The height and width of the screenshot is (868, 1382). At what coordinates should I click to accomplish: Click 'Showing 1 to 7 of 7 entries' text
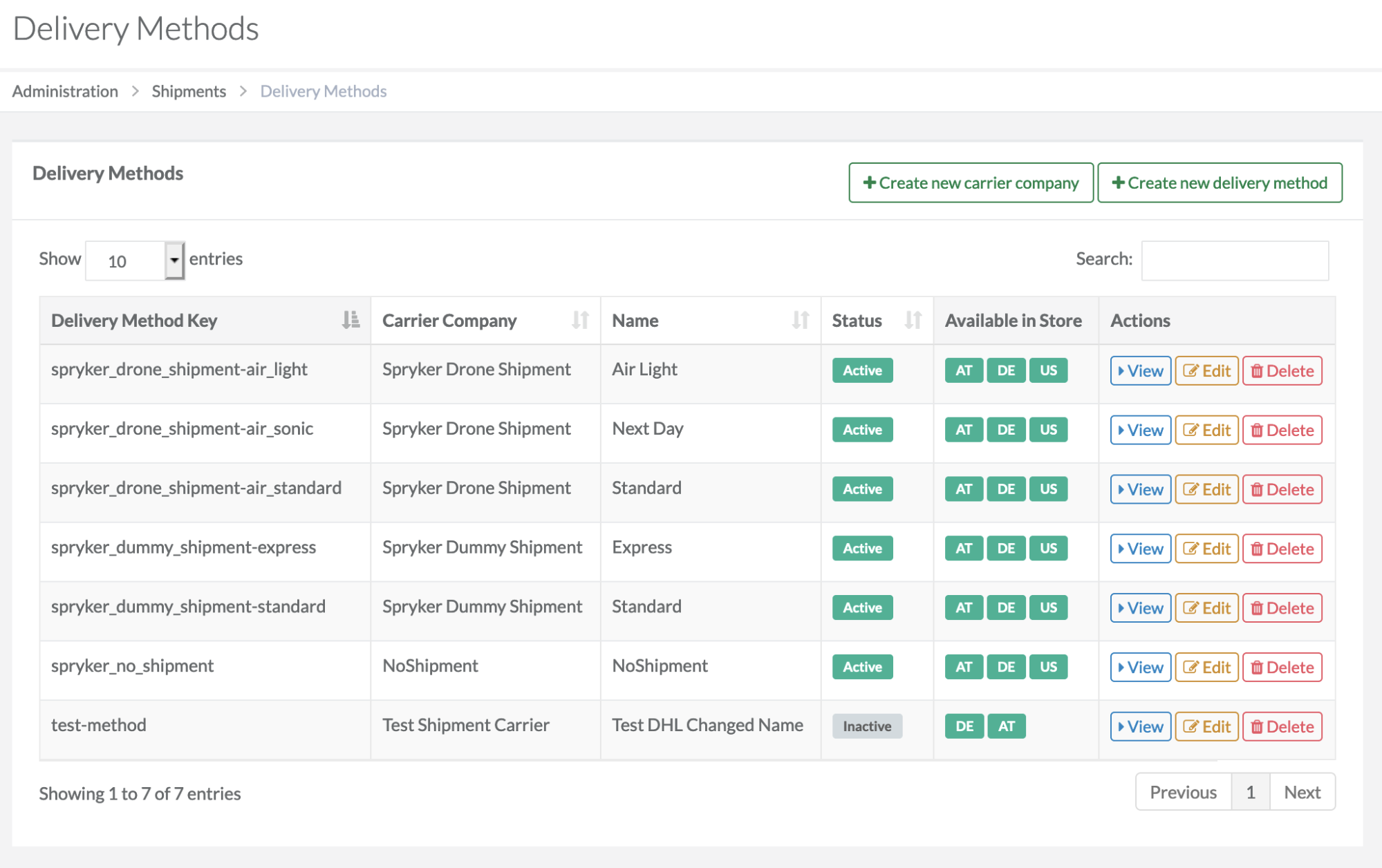point(140,793)
